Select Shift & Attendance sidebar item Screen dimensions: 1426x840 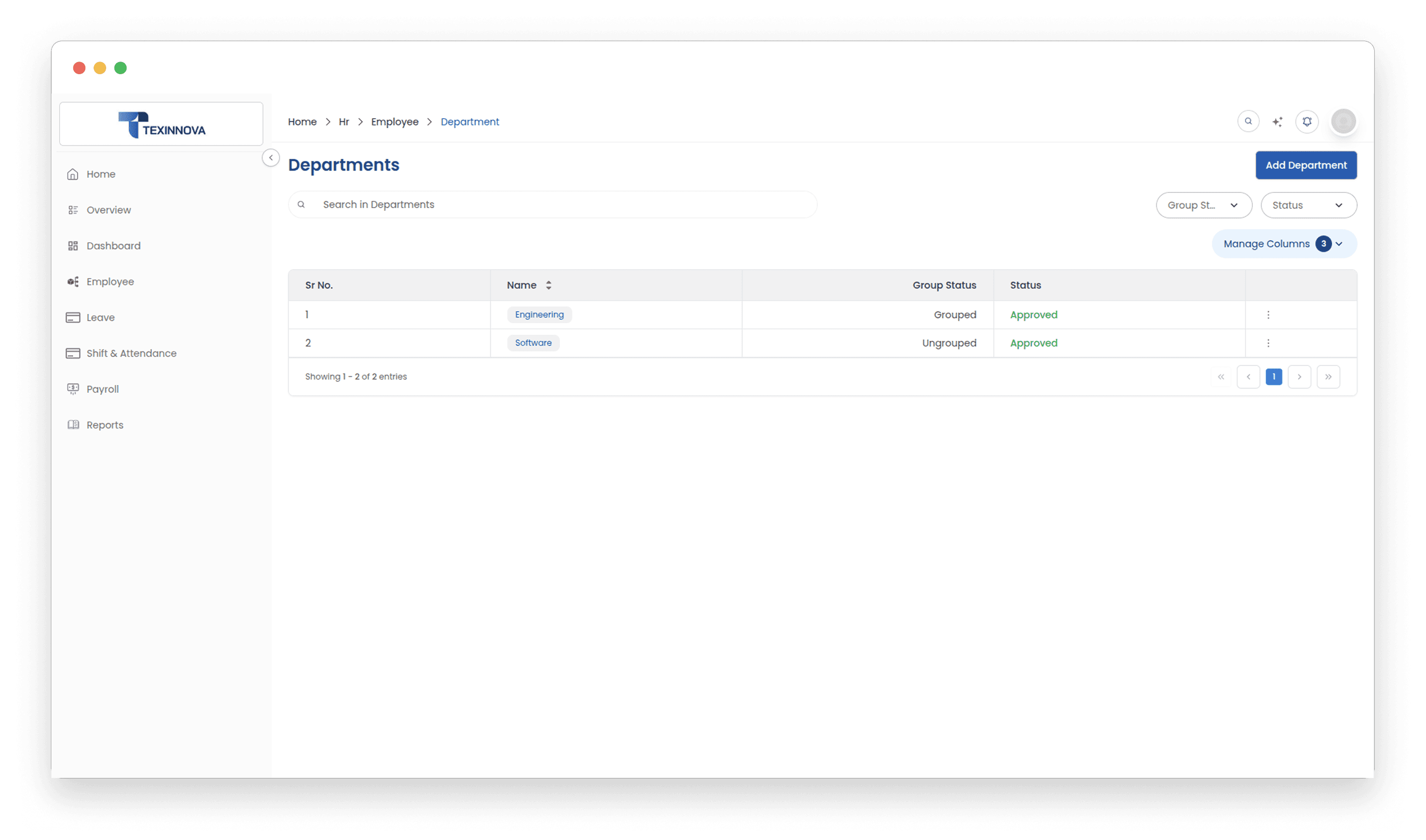point(131,353)
